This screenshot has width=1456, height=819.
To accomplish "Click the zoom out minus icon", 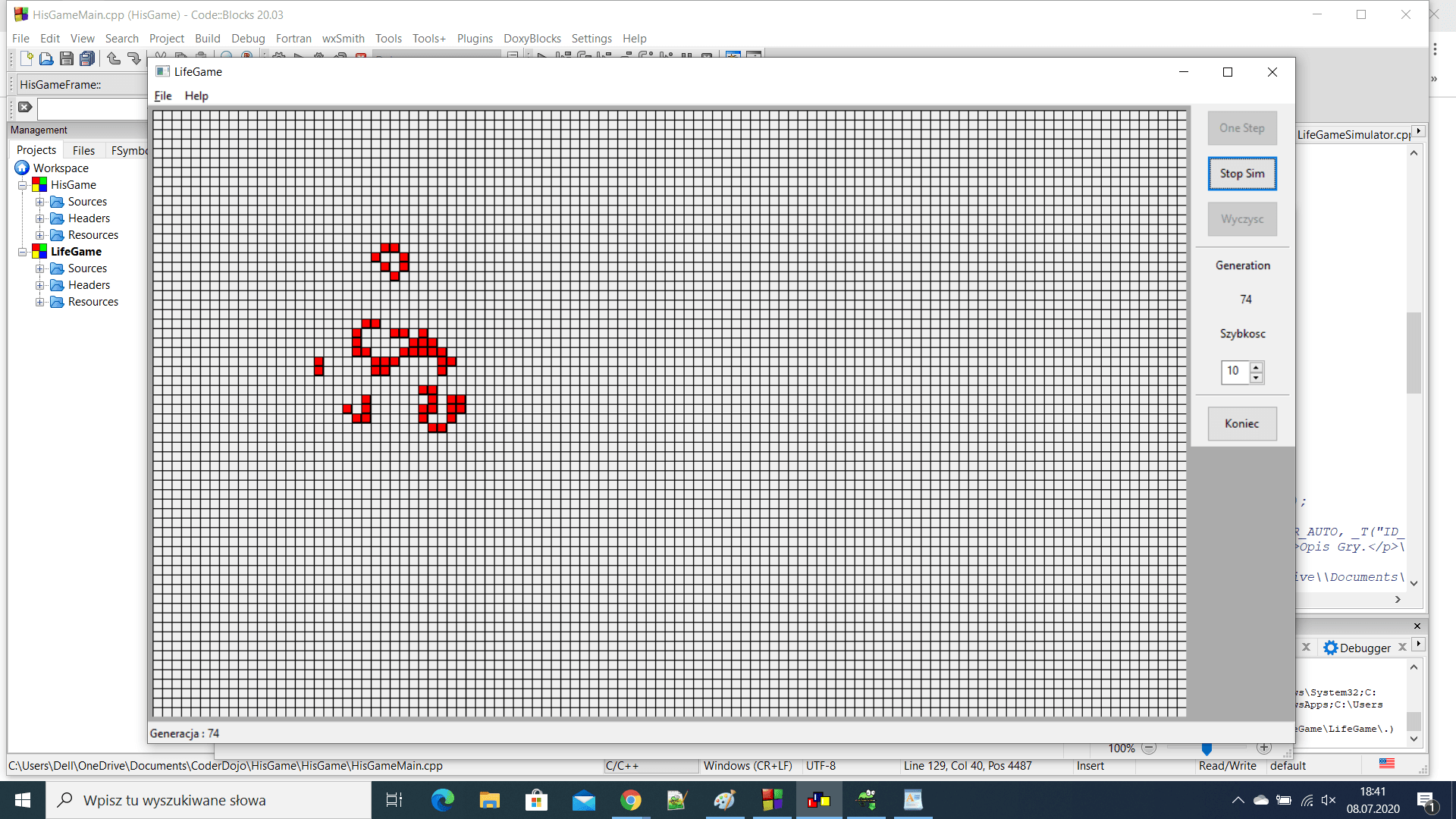I will point(1149,748).
